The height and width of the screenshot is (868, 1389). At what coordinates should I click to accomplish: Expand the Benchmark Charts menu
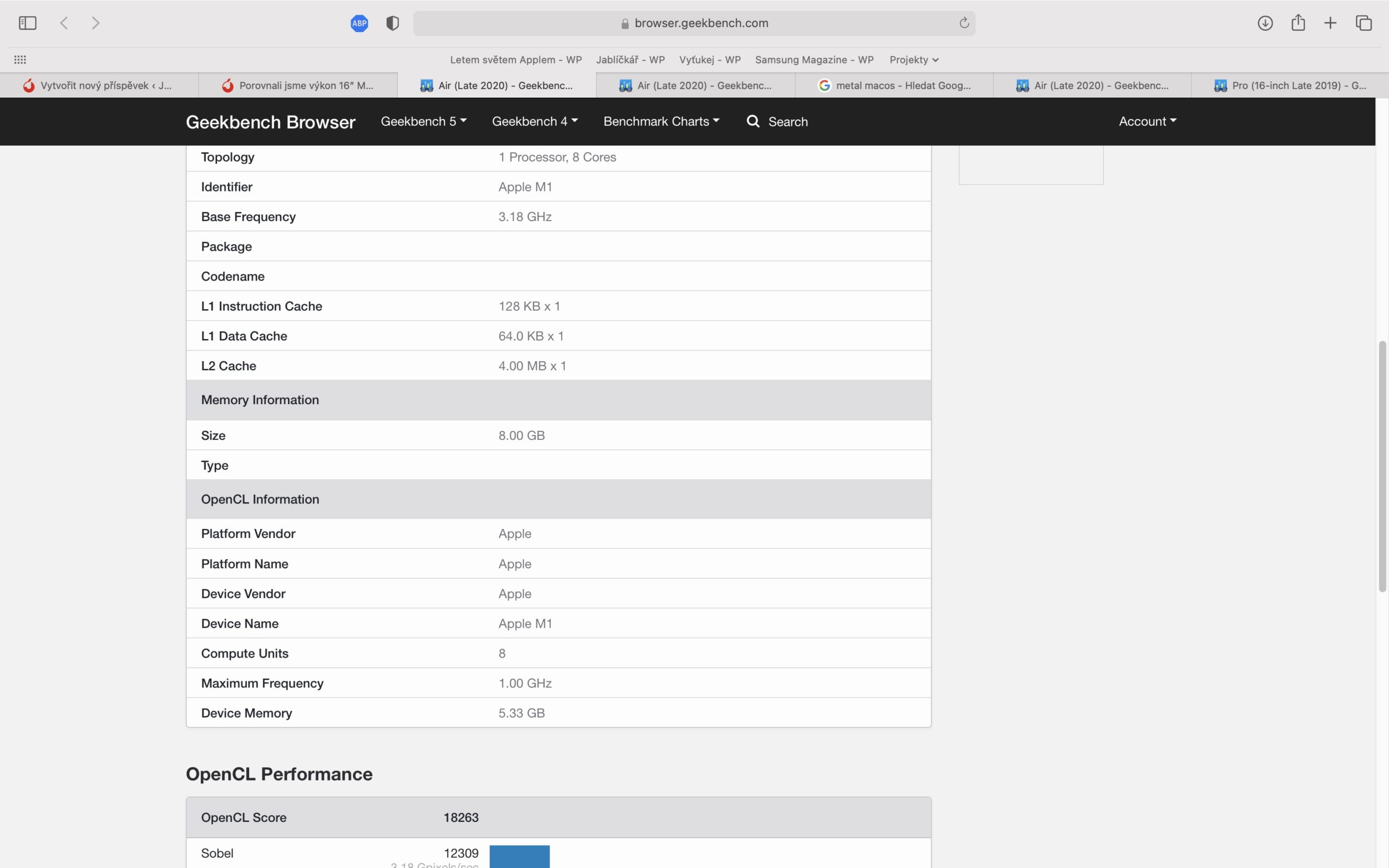661,121
